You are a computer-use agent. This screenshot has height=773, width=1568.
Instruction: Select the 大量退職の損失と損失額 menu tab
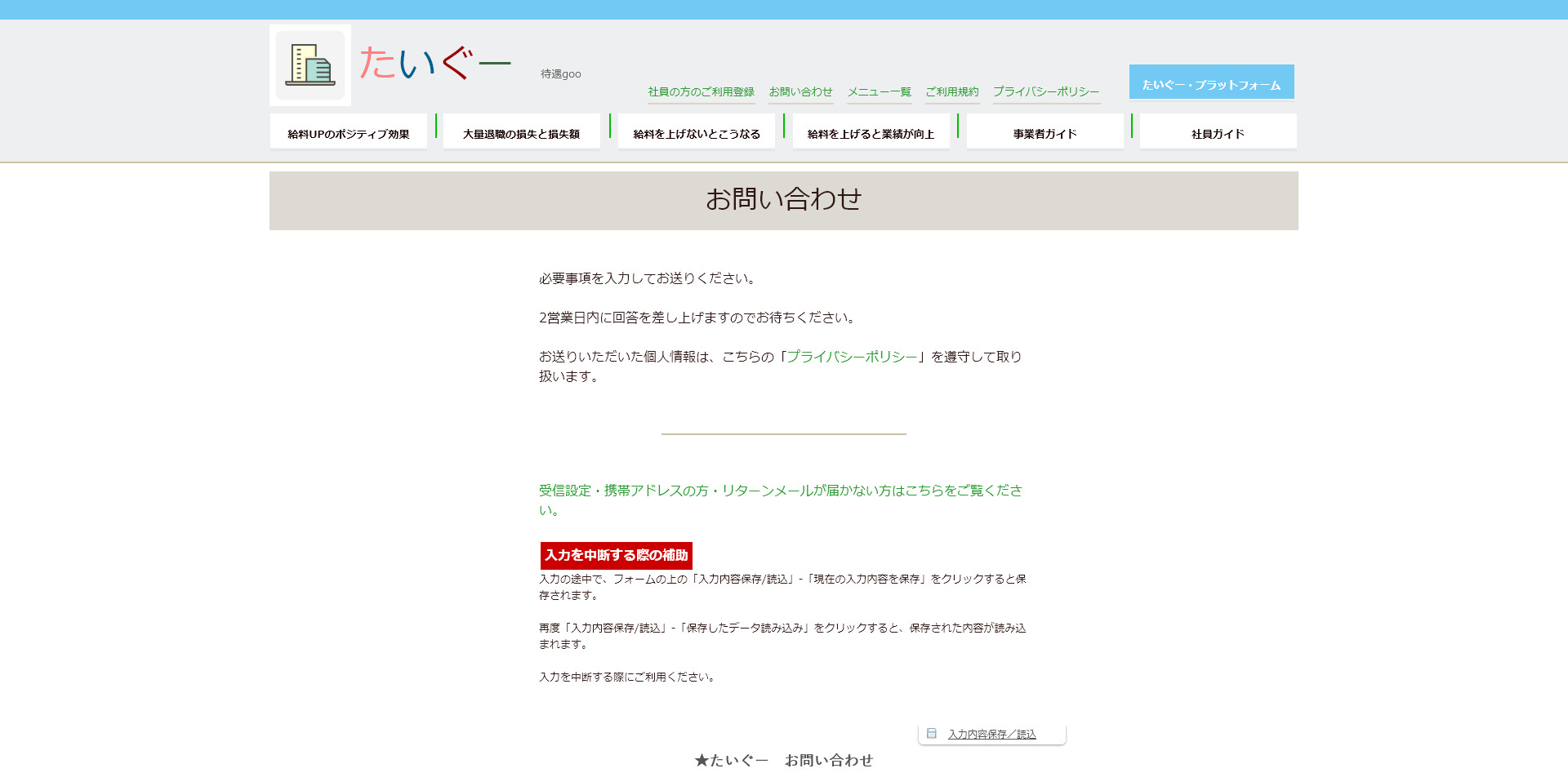[x=521, y=132]
